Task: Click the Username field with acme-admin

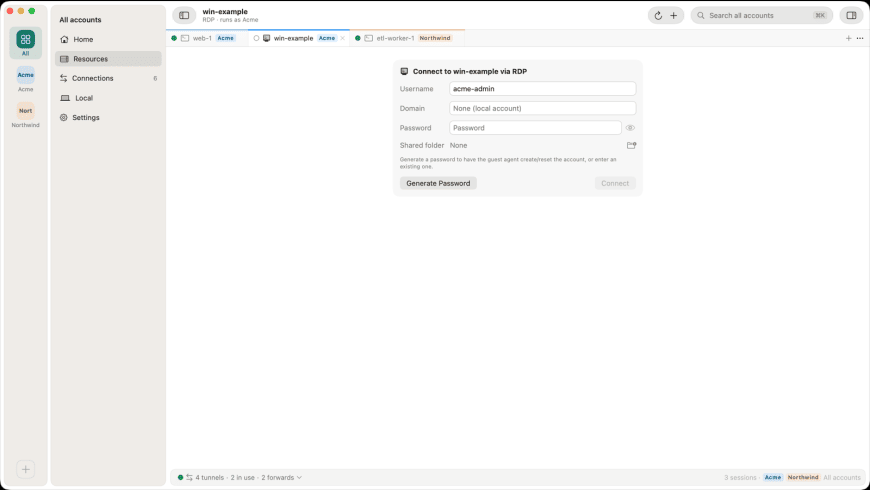Action: [543, 89]
